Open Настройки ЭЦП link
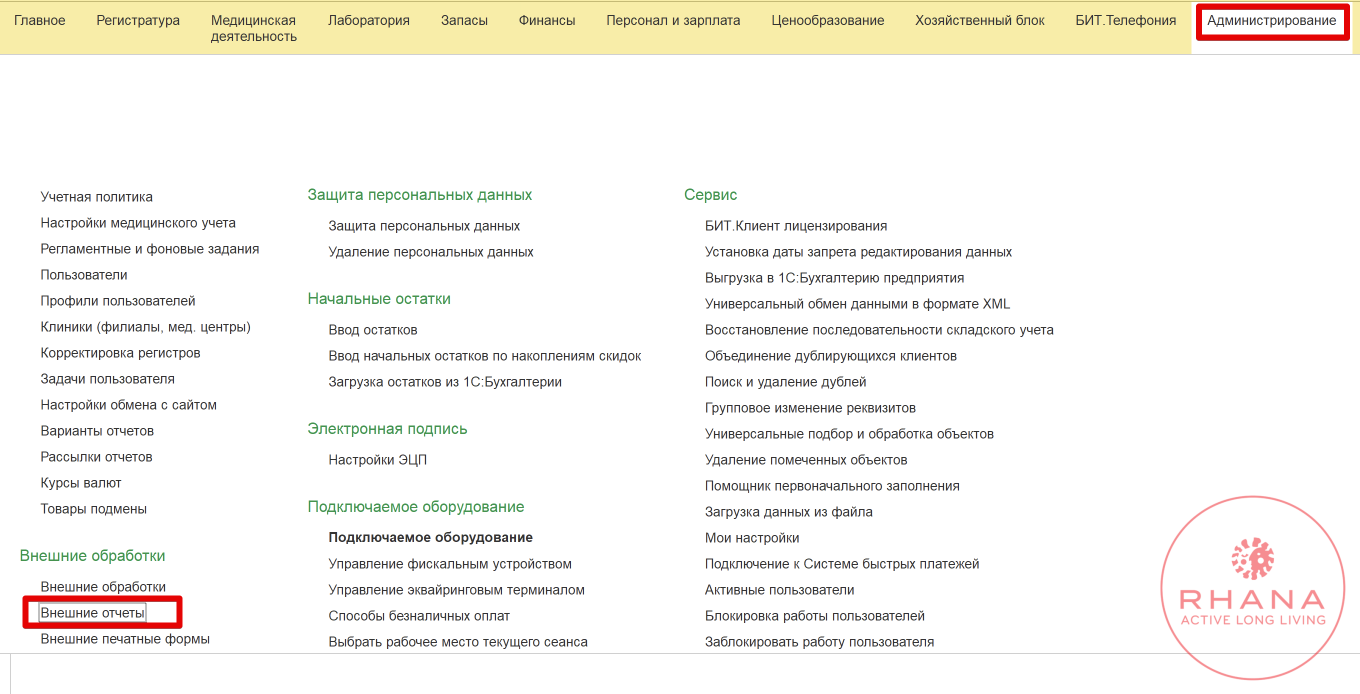The height and width of the screenshot is (694, 1360). [378, 460]
